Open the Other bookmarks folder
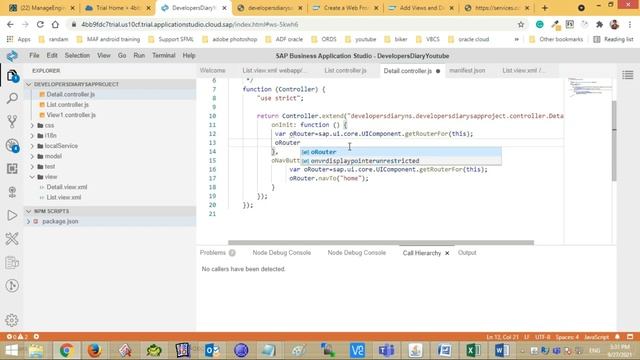The height and width of the screenshot is (360, 640). (x=556, y=39)
